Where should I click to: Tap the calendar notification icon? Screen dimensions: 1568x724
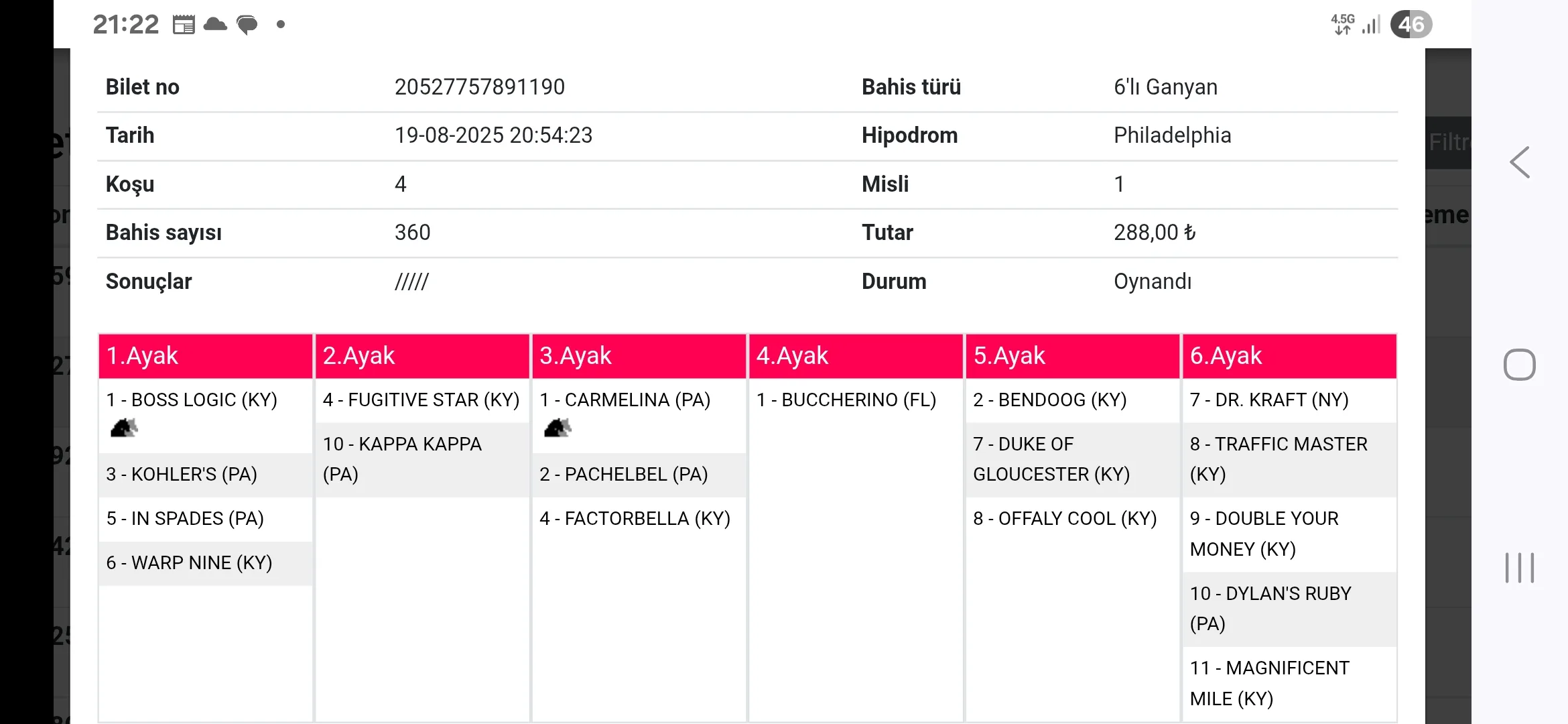coord(183,25)
